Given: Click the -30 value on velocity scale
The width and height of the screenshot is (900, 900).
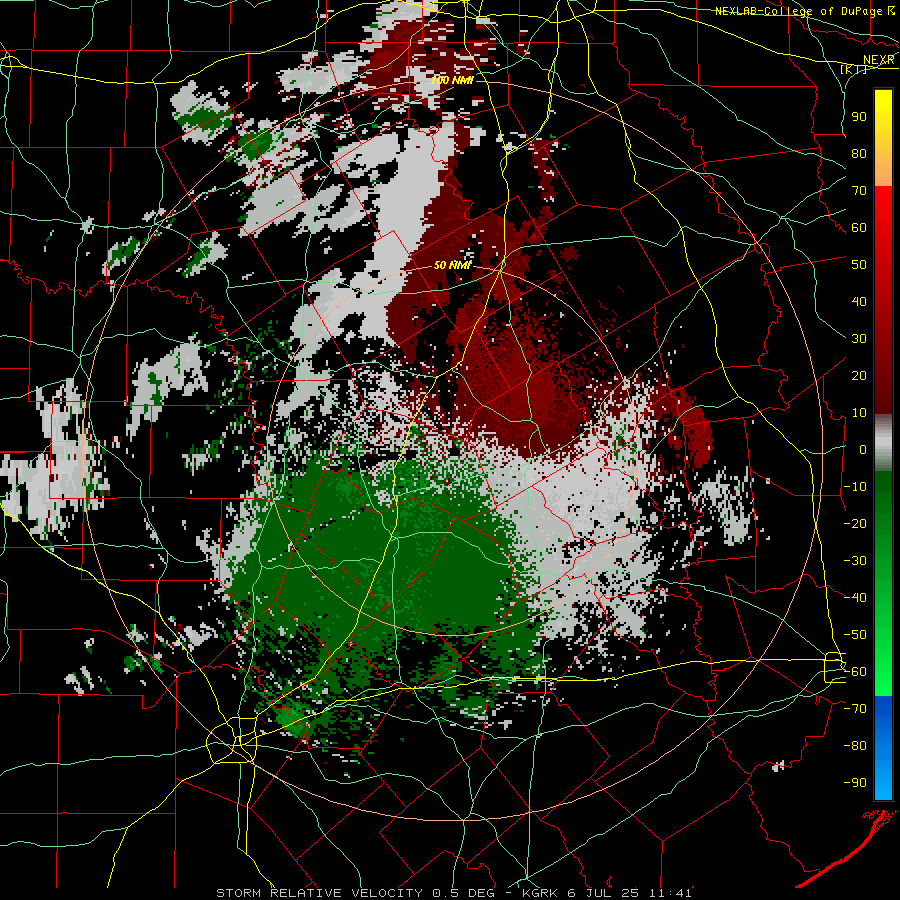Looking at the screenshot, I should [x=855, y=561].
